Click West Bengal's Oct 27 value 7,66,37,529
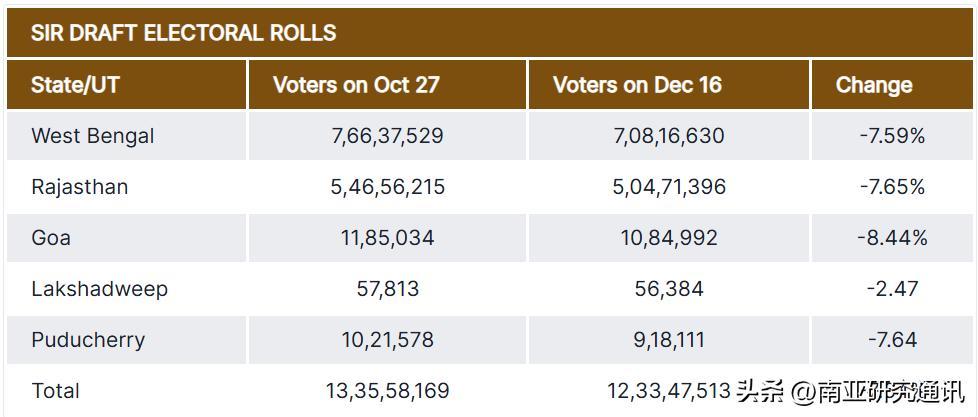Screen dimensions: 978x417 (x=388, y=136)
